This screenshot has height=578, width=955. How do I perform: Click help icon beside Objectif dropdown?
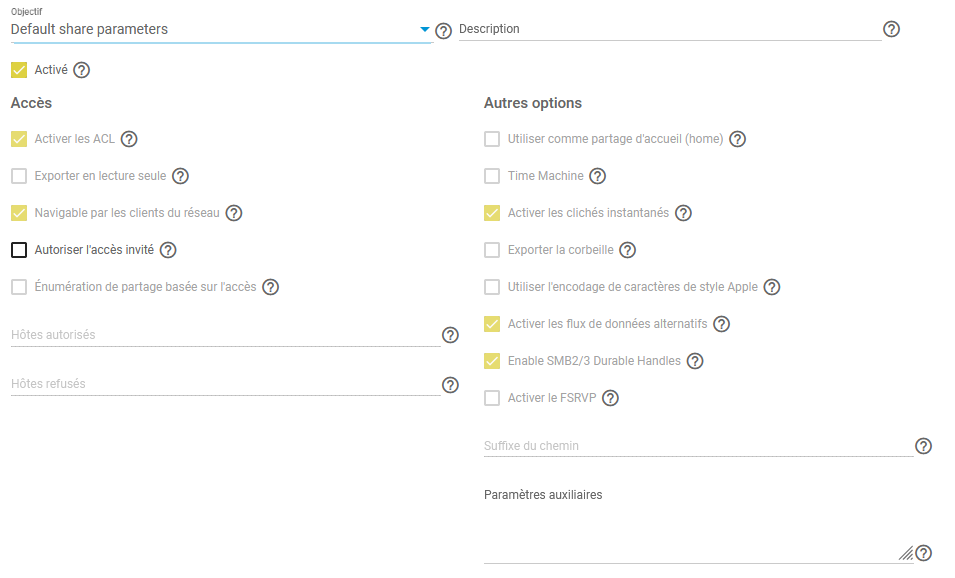point(444,31)
